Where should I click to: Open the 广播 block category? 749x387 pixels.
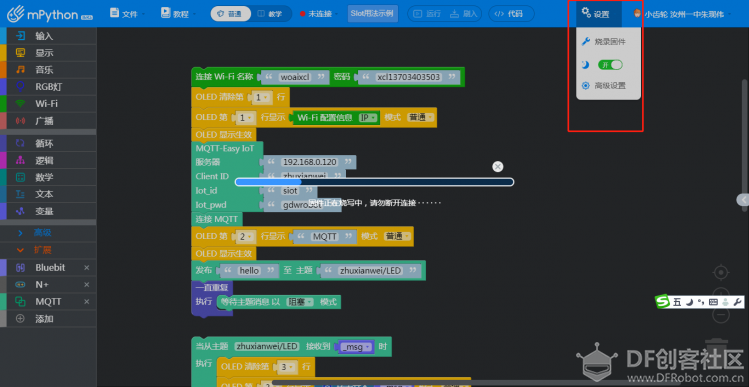click(48, 121)
